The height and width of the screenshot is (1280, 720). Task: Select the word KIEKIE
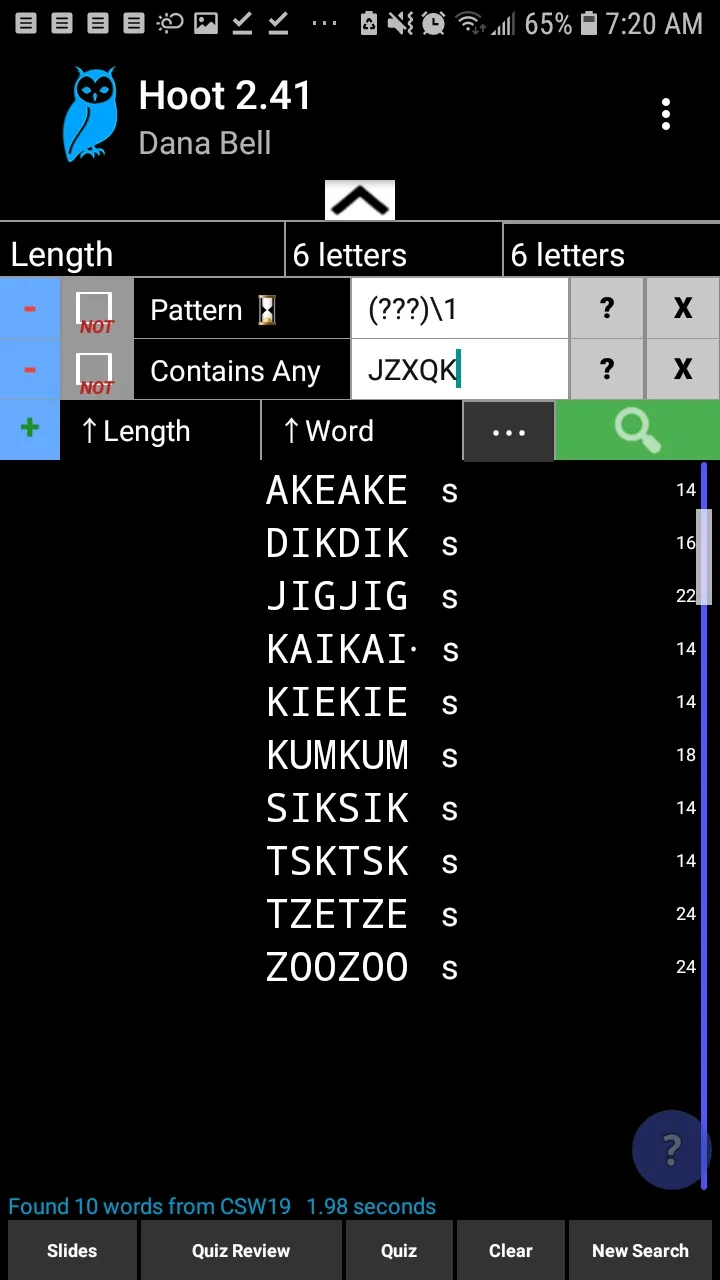point(337,702)
